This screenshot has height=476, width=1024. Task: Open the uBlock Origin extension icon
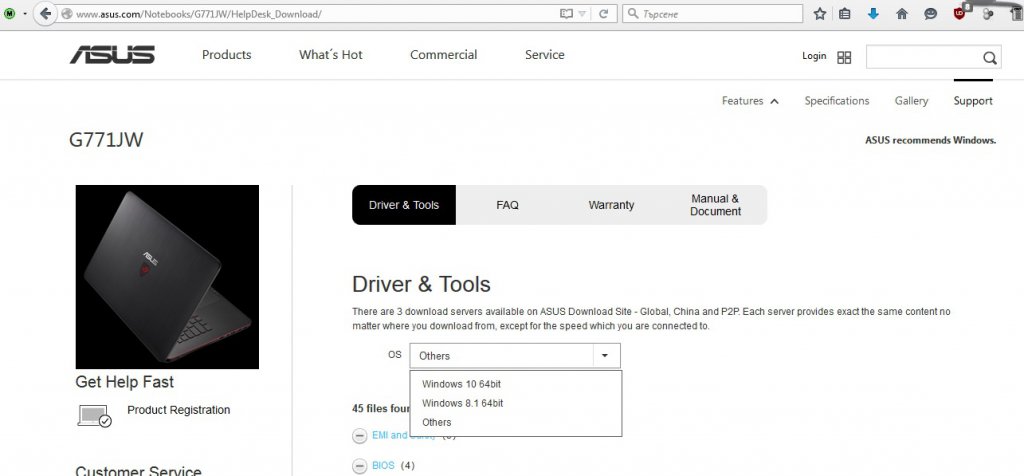click(960, 14)
